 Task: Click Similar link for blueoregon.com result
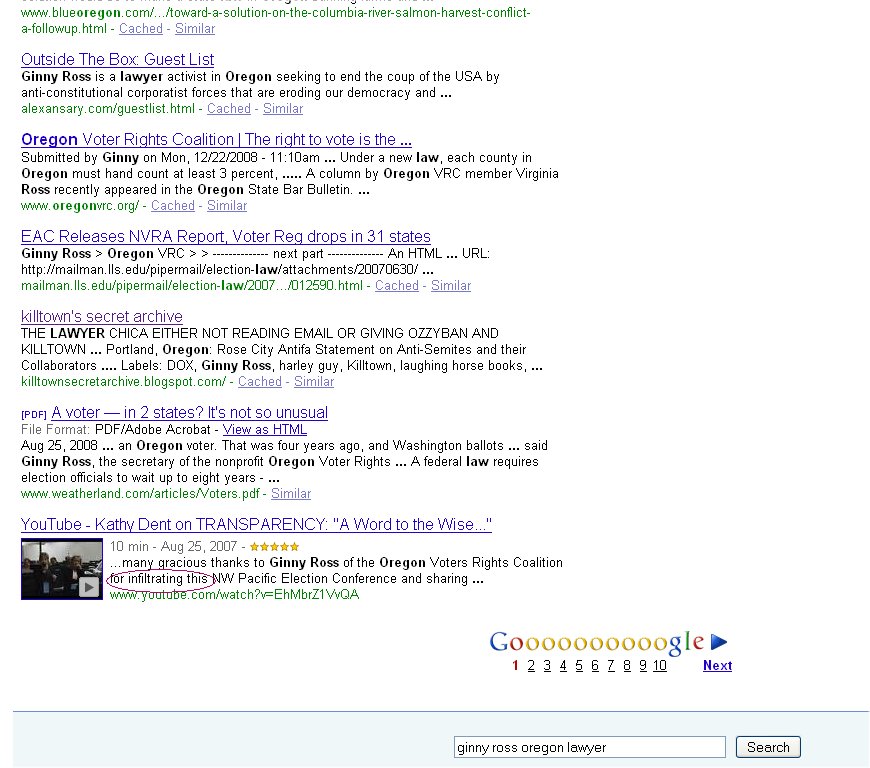click(195, 29)
